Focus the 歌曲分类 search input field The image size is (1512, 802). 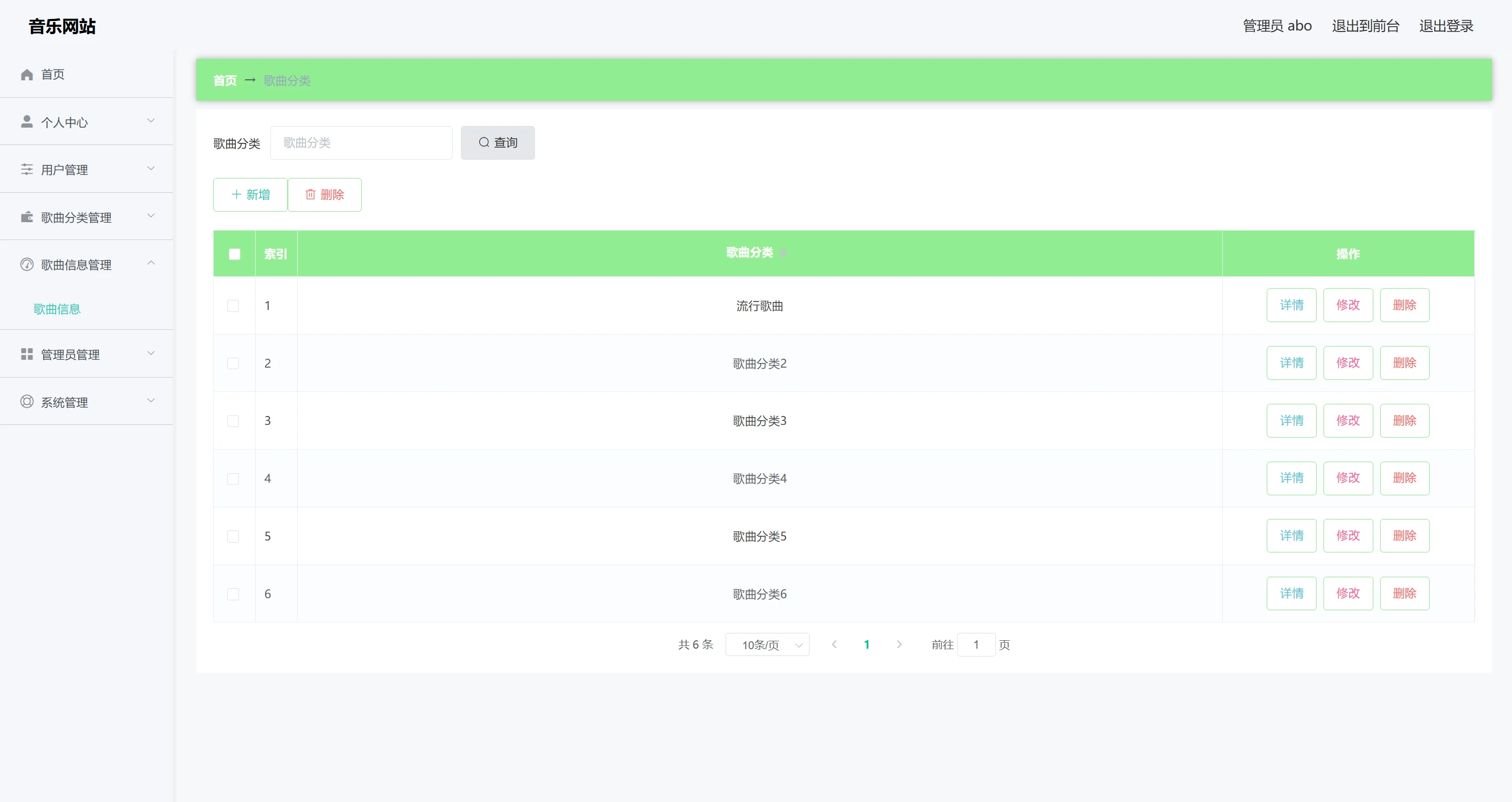click(361, 143)
